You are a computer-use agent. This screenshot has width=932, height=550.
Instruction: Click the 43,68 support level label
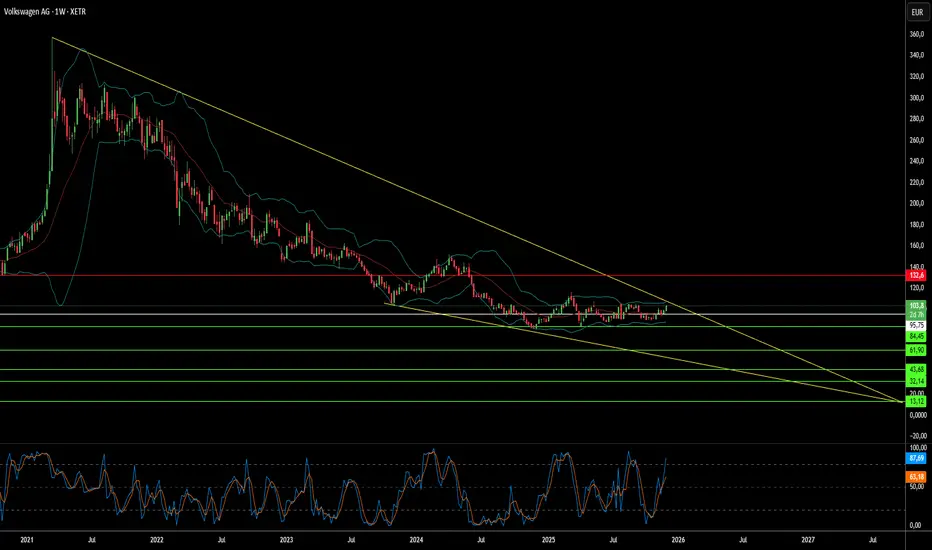click(914, 370)
